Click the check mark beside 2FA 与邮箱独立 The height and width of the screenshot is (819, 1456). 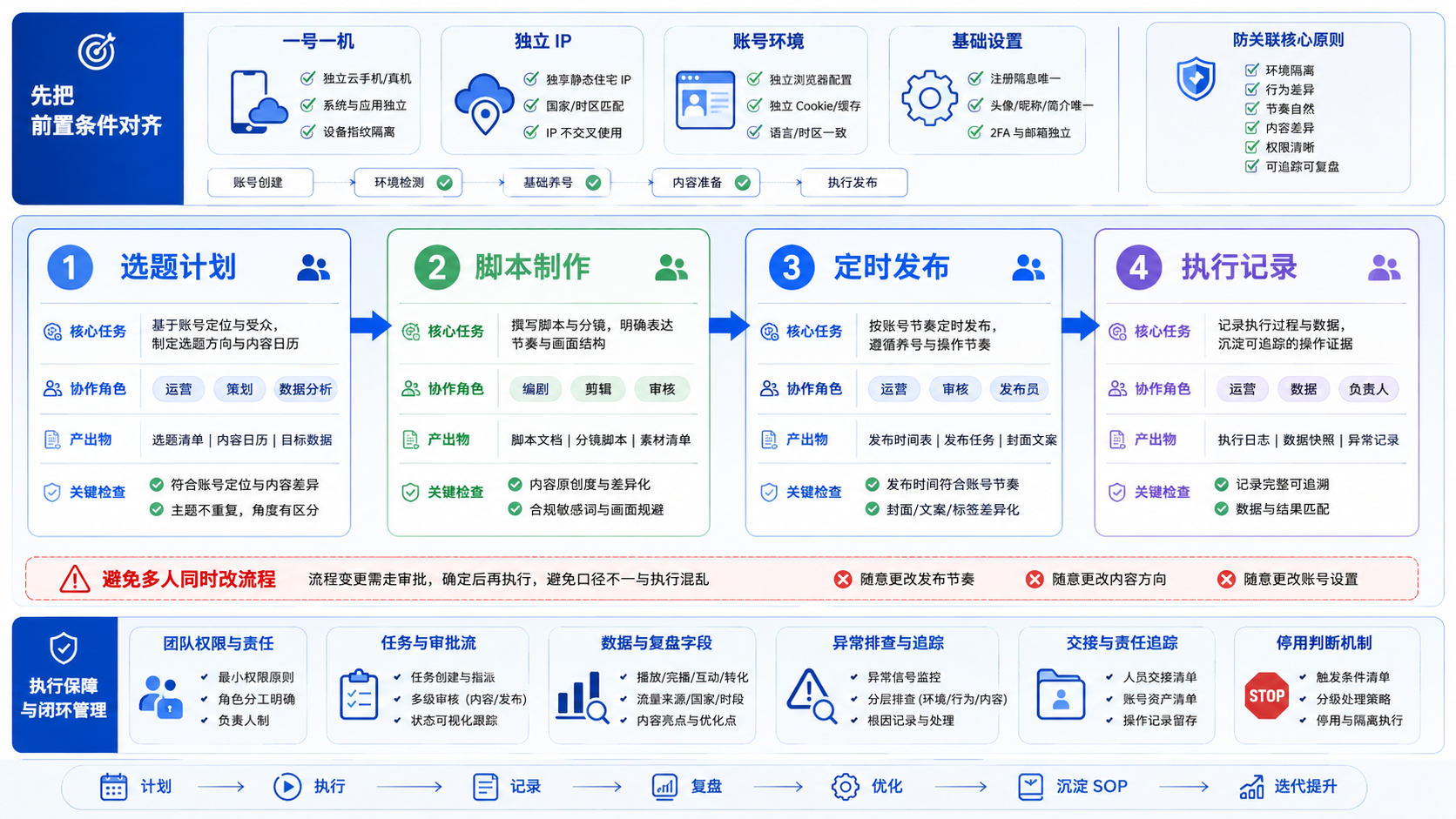[x=975, y=132]
